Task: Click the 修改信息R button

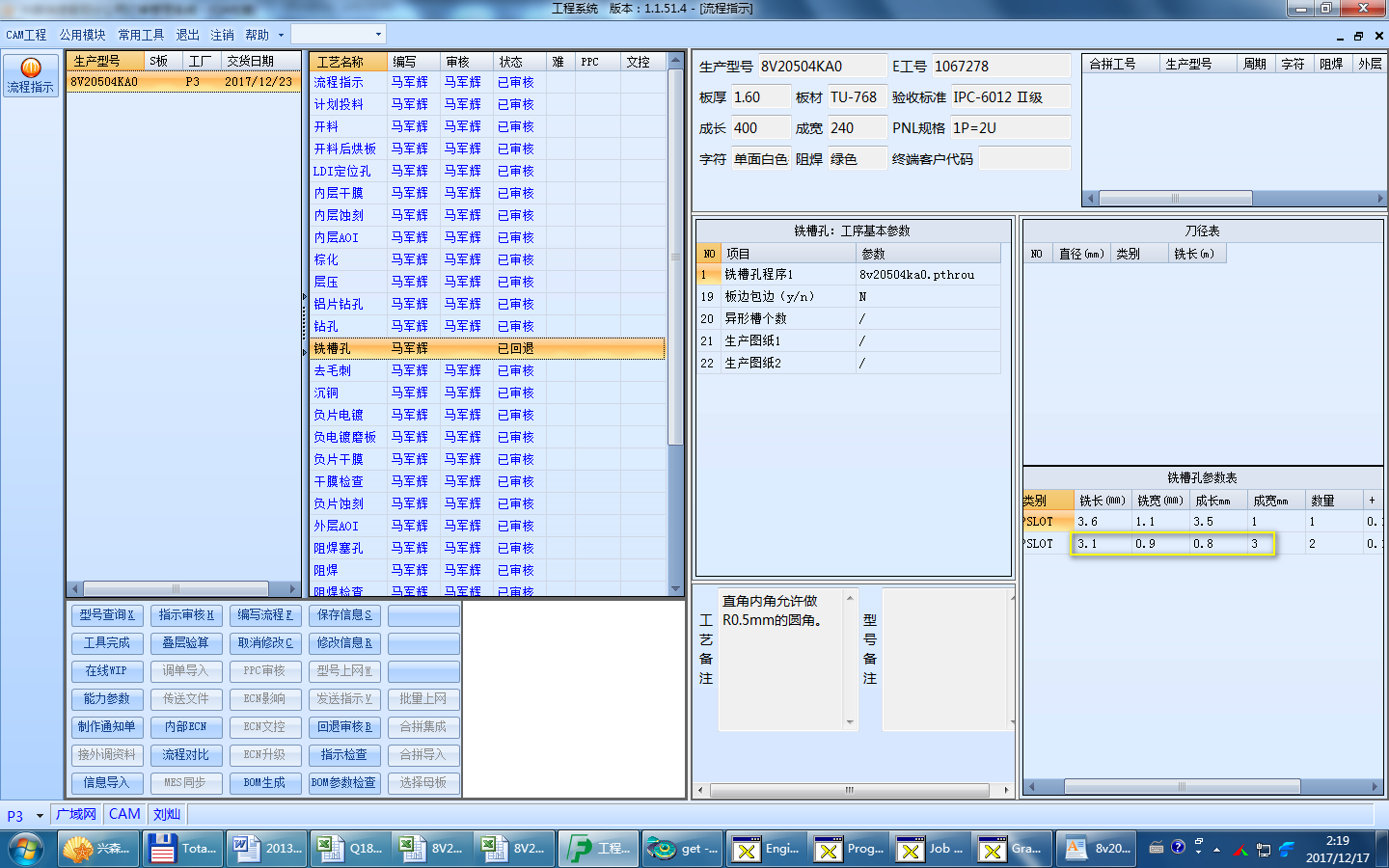Action: click(344, 643)
